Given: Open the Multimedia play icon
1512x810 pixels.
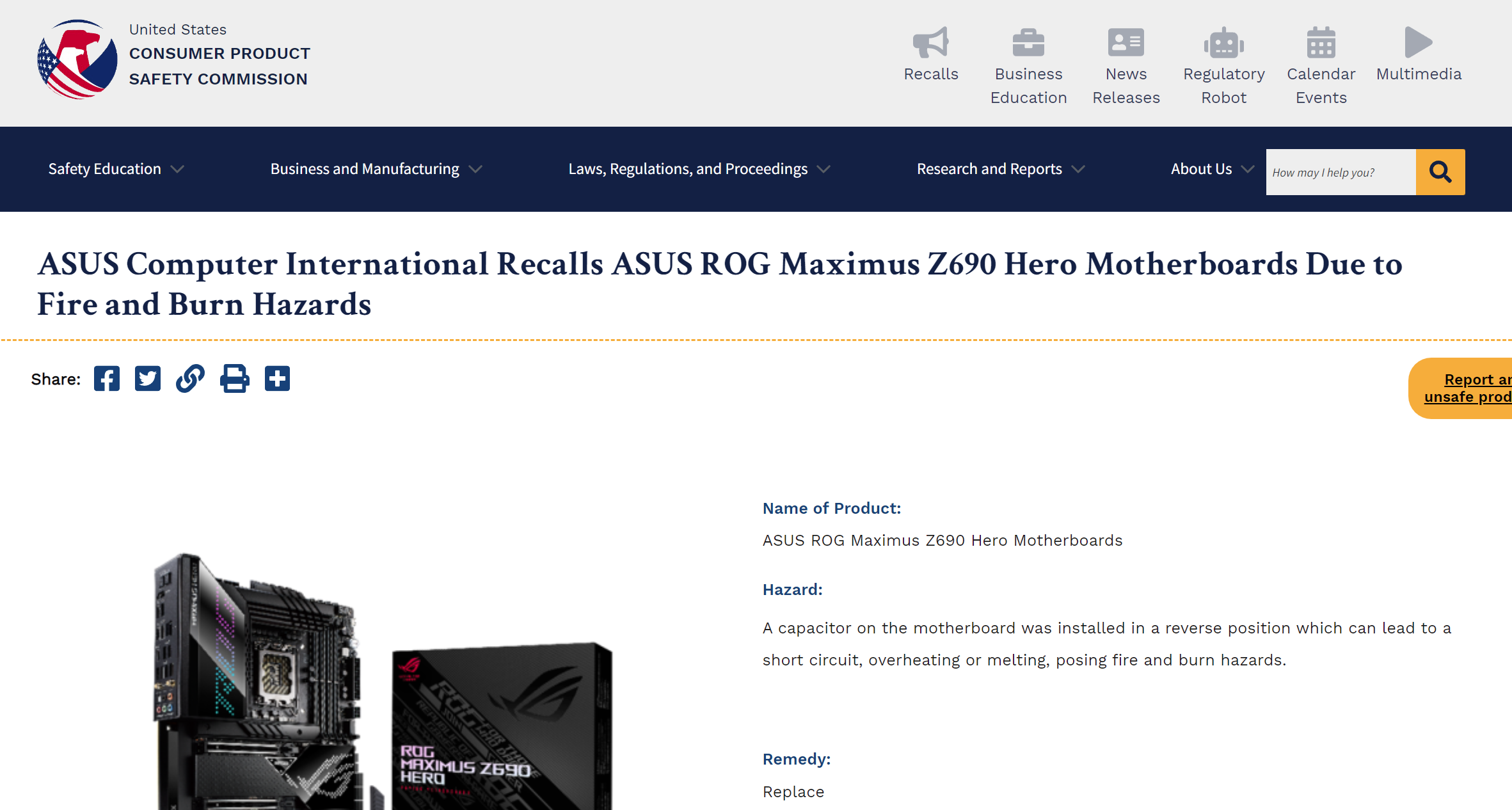Looking at the screenshot, I should pyautogui.click(x=1418, y=43).
